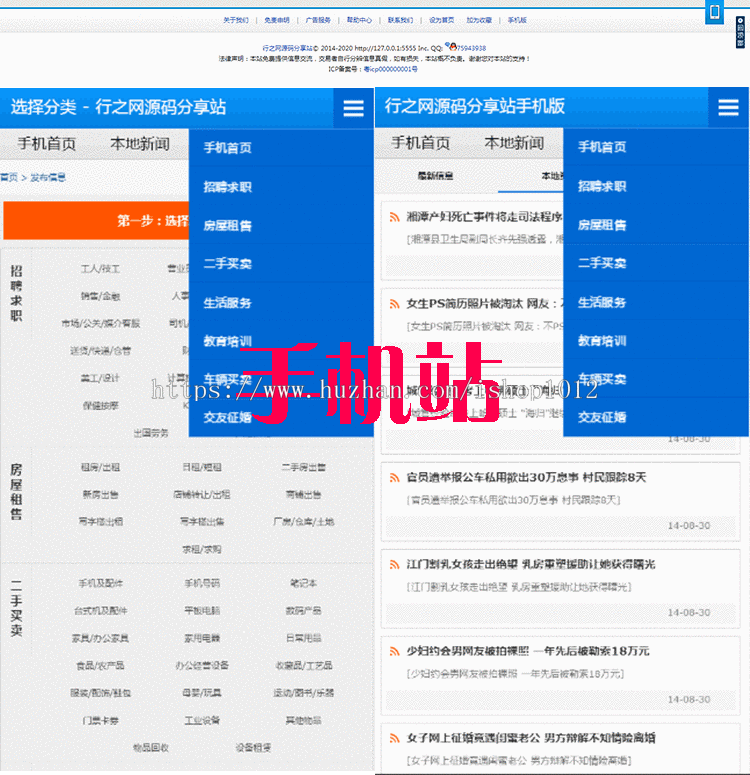Image resolution: width=750 pixels, height=775 pixels.
Task: Choose the 门票卡券 category
Action: point(100,720)
